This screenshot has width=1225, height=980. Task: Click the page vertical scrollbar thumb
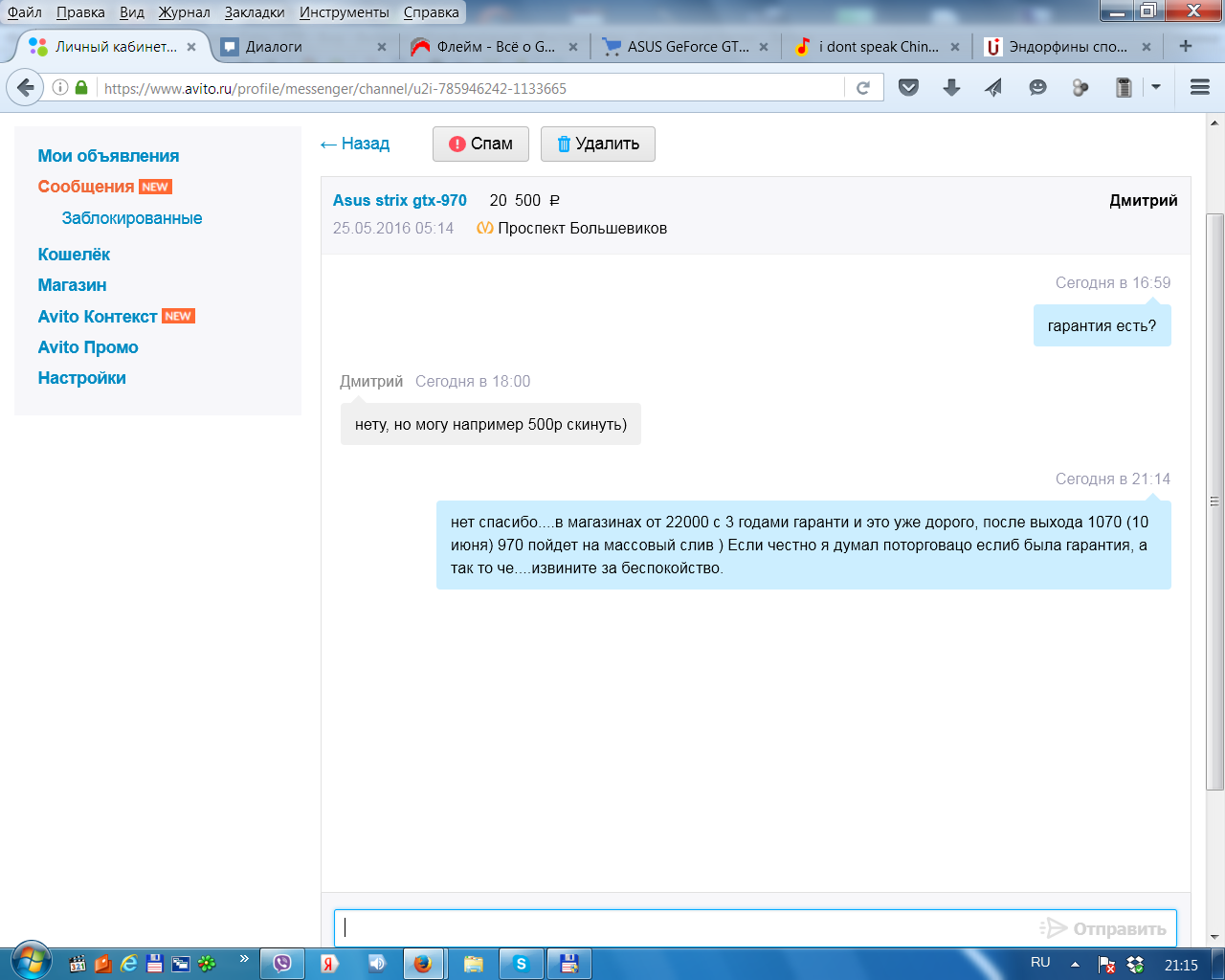coord(1215,501)
